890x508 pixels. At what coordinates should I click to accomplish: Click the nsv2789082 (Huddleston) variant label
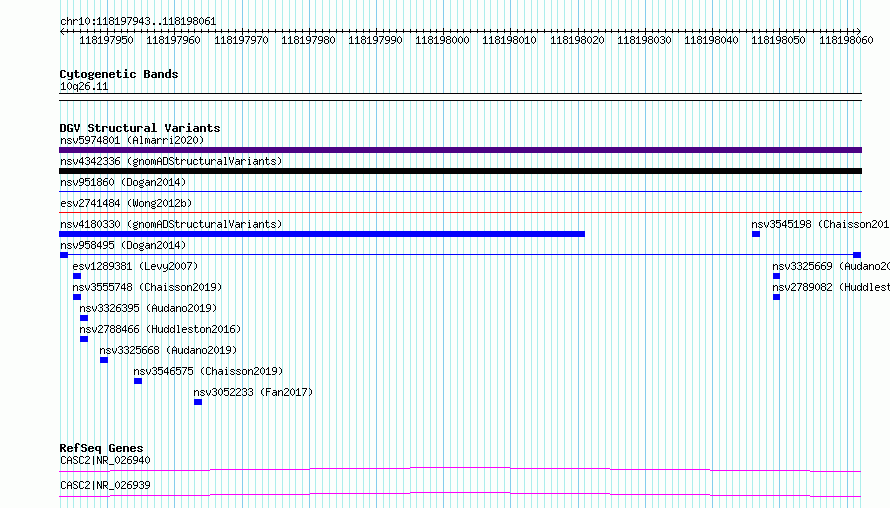coord(831,287)
